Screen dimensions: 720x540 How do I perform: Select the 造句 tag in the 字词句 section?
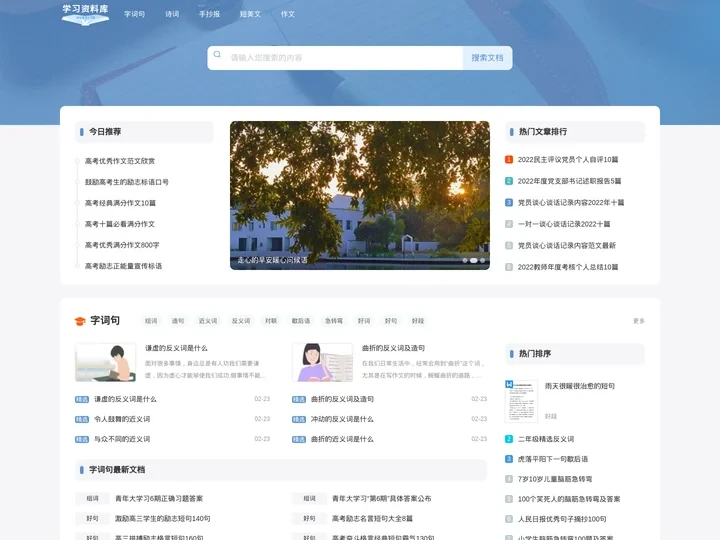pos(178,321)
